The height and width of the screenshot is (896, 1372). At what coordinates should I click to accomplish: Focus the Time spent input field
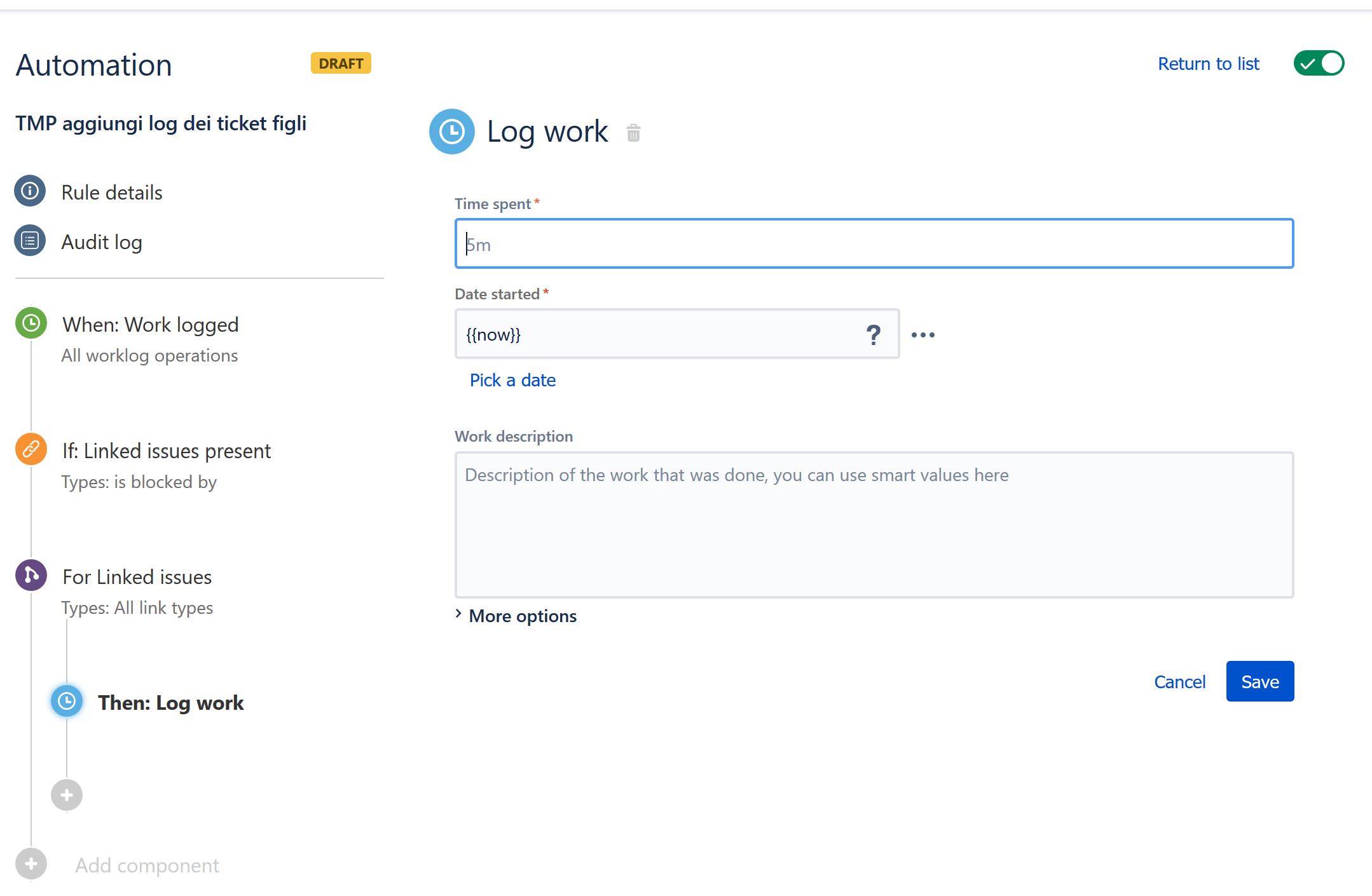pyautogui.click(x=874, y=243)
